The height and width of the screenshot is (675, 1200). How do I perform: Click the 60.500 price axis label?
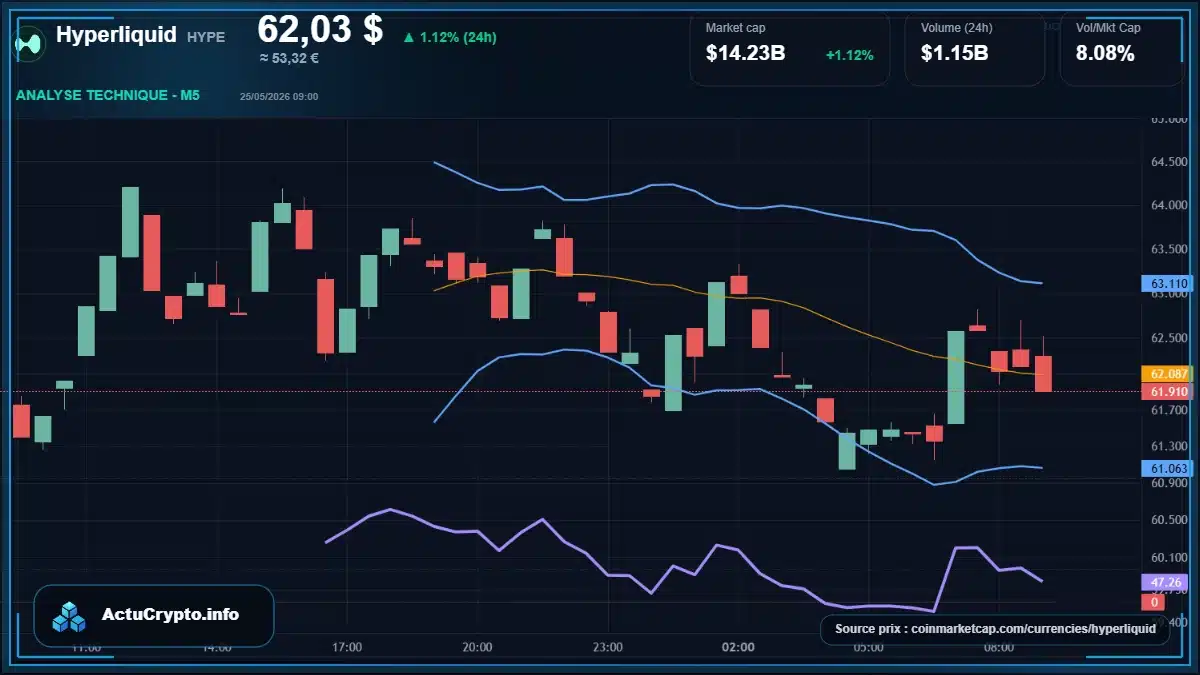pos(1169,520)
